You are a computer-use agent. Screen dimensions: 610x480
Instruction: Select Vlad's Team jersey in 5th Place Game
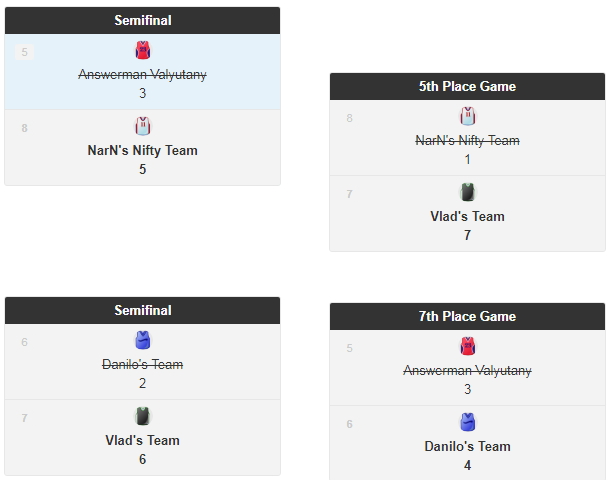467,192
